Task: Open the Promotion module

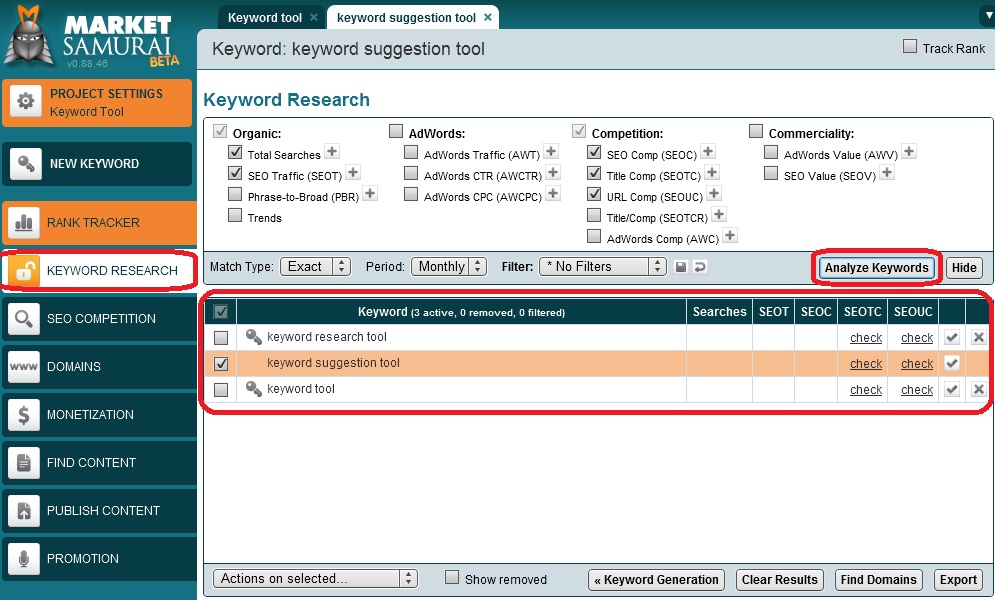Action: tap(100, 559)
